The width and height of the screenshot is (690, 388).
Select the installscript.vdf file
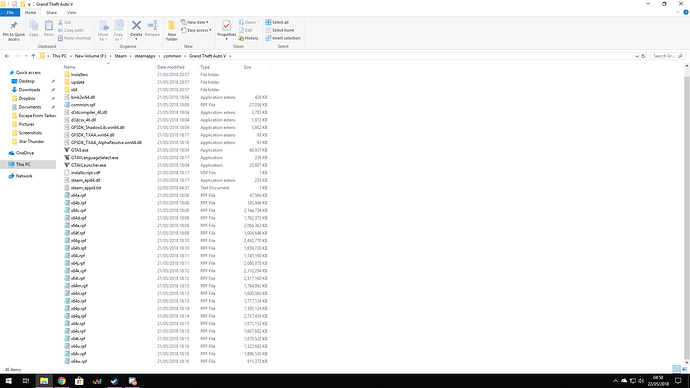(x=85, y=173)
